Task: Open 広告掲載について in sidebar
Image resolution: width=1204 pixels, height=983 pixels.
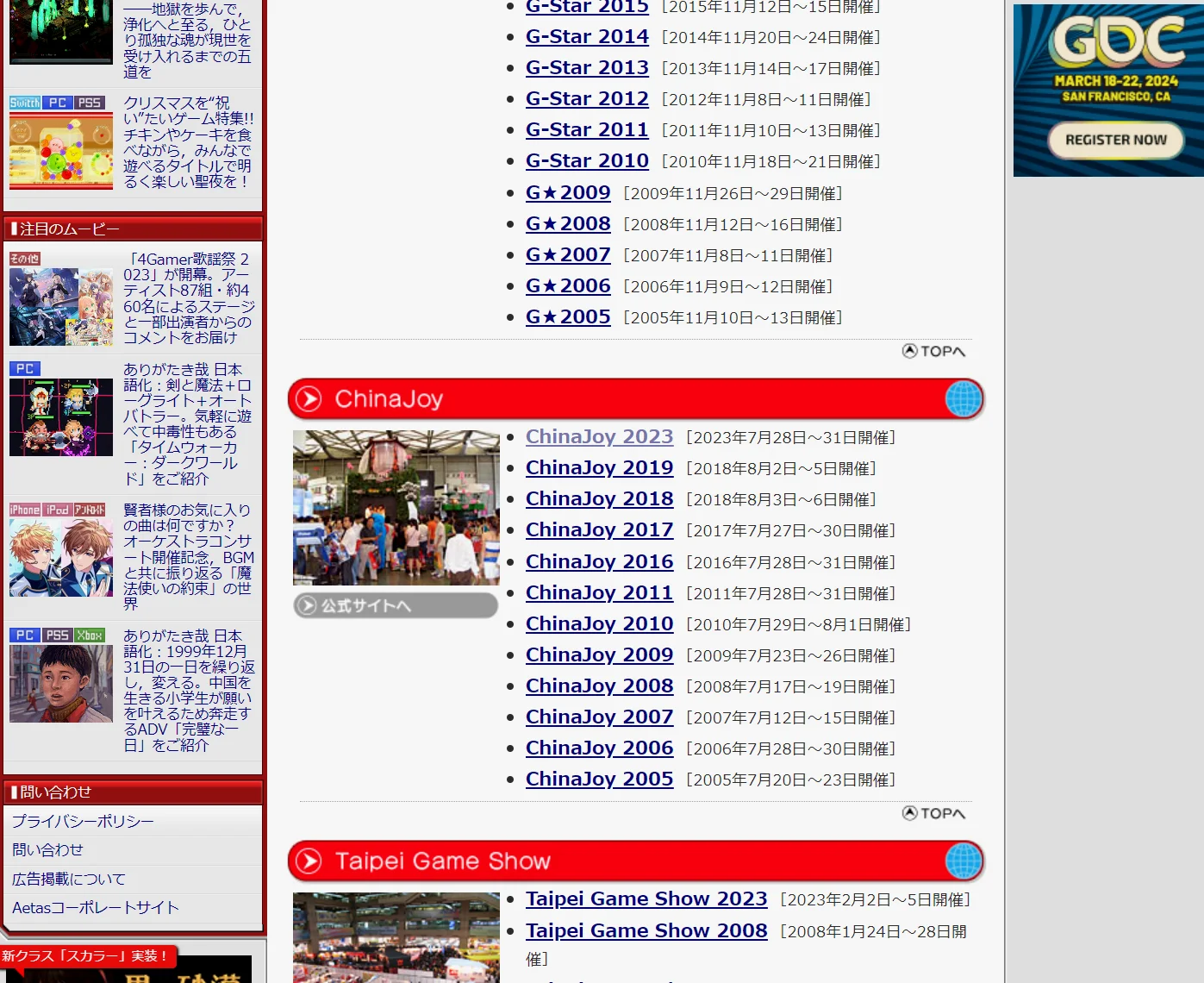Action: coord(69,880)
